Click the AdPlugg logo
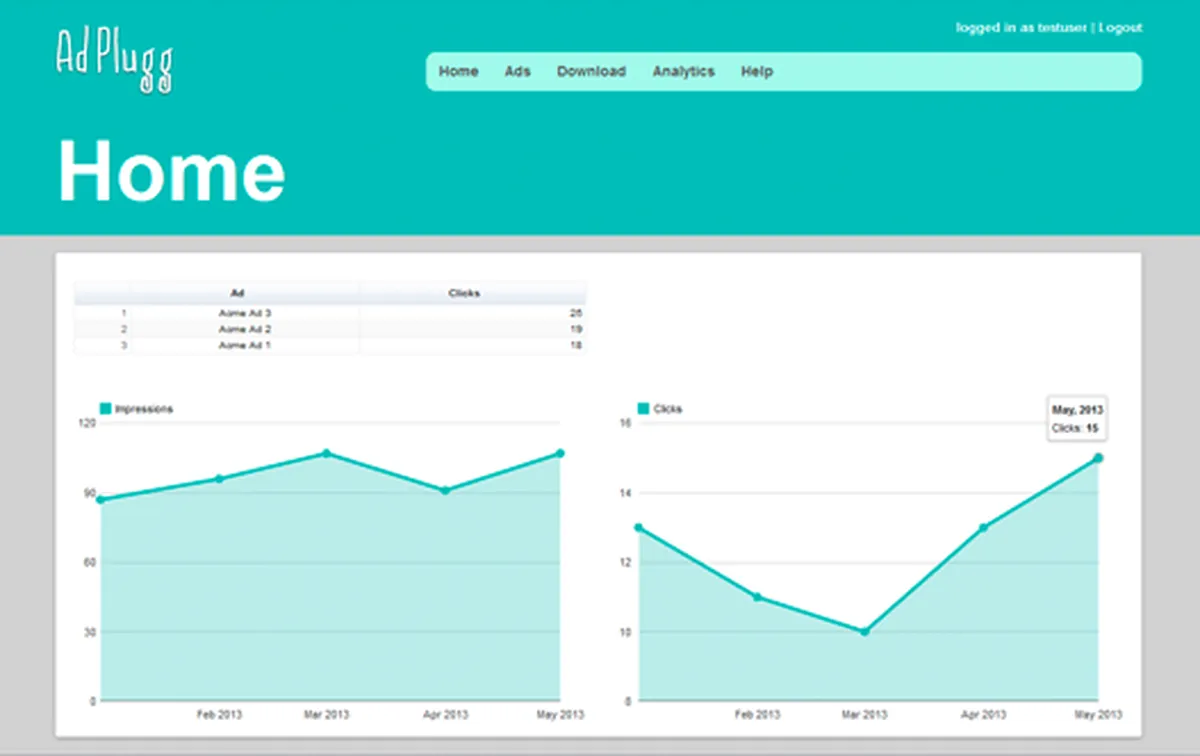 pyautogui.click(x=114, y=58)
